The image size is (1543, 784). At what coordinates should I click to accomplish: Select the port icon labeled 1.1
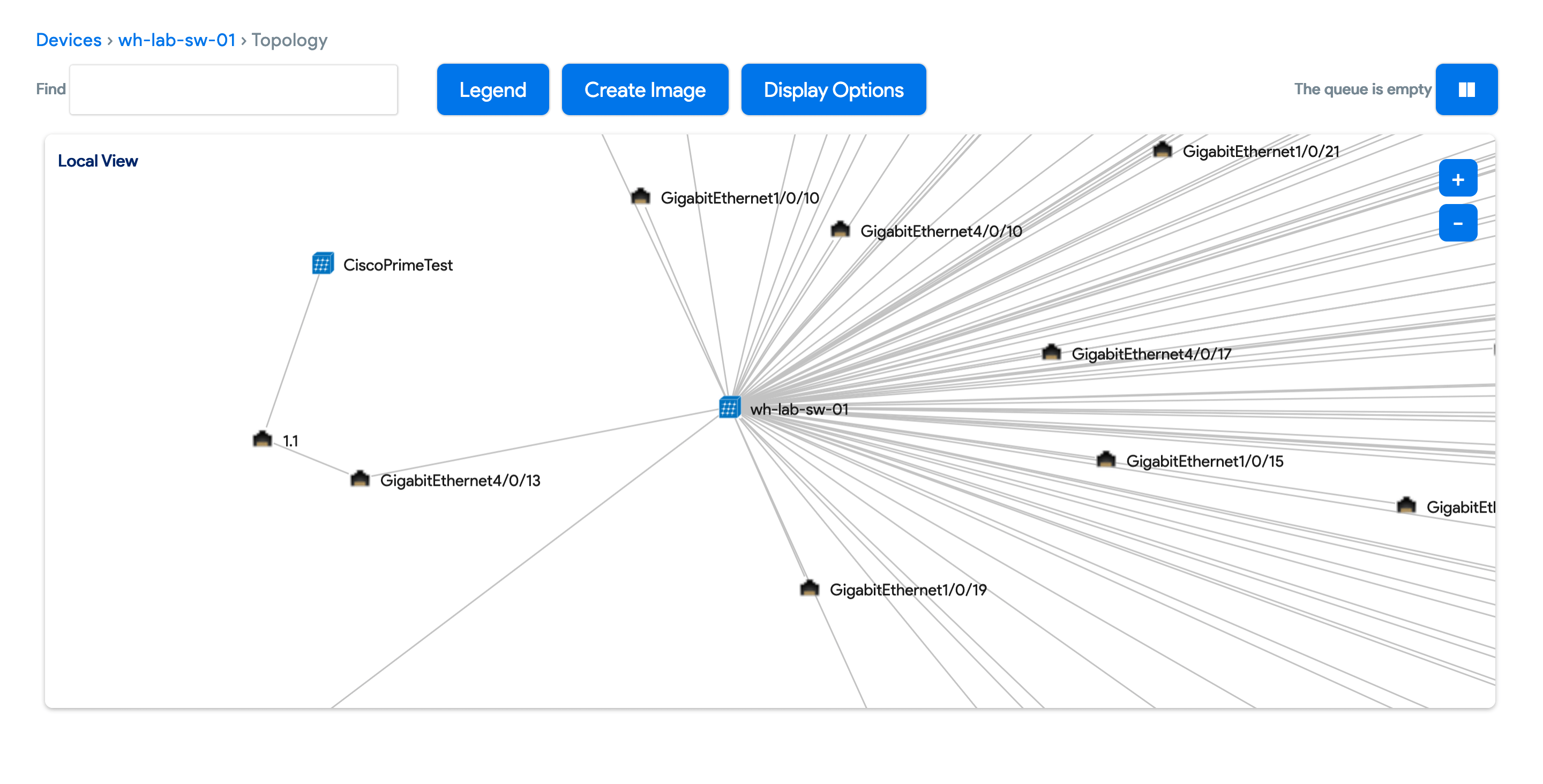[x=262, y=440]
